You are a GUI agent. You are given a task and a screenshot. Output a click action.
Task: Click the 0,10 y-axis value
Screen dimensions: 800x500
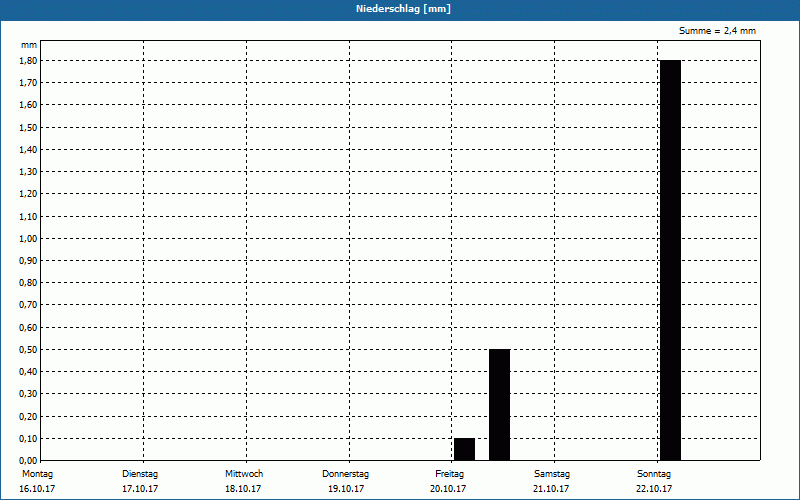[x=28, y=438]
